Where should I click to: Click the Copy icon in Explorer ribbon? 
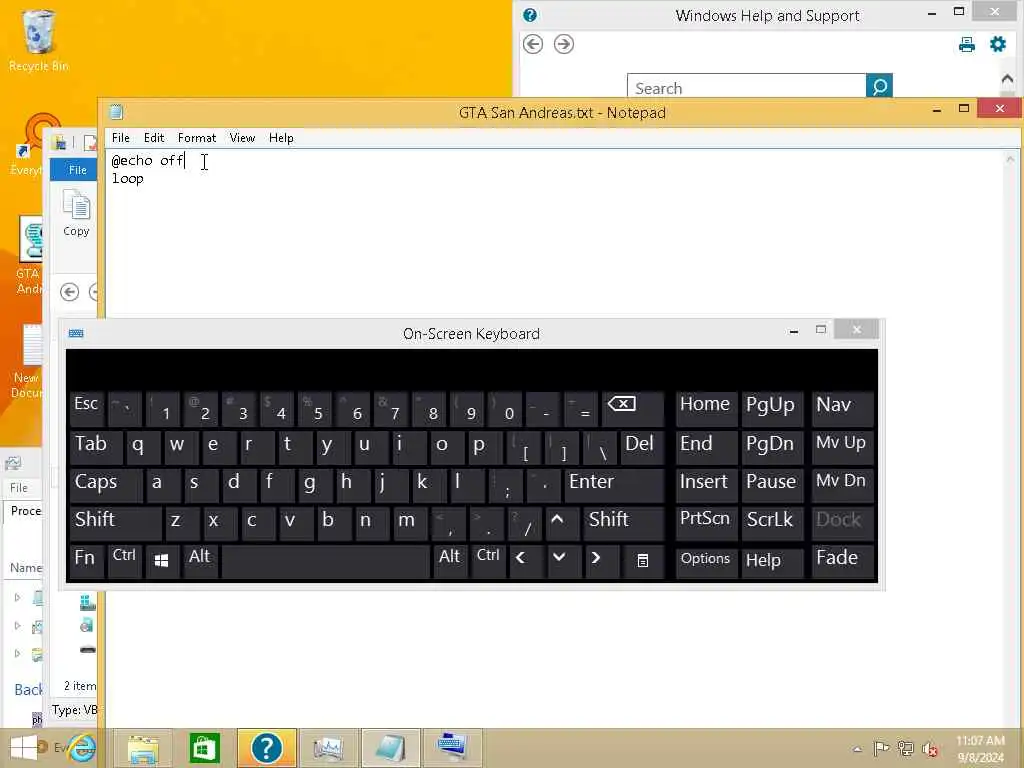[76, 213]
